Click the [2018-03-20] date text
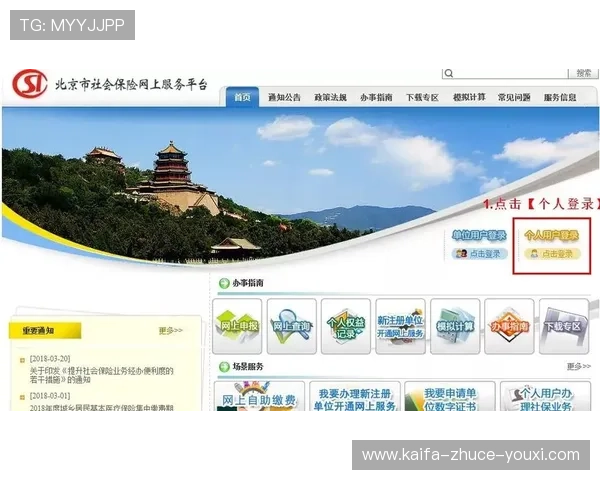600x480 pixels. [x=50, y=359]
